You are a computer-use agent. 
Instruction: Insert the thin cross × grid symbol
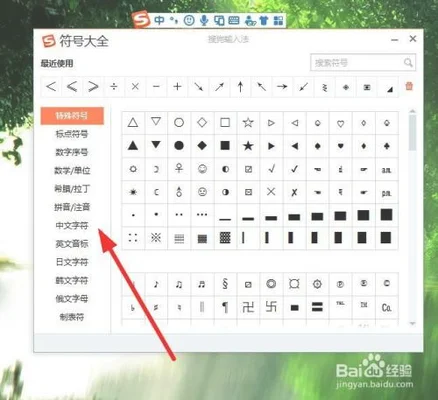pyautogui.click(x=271, y=192)
